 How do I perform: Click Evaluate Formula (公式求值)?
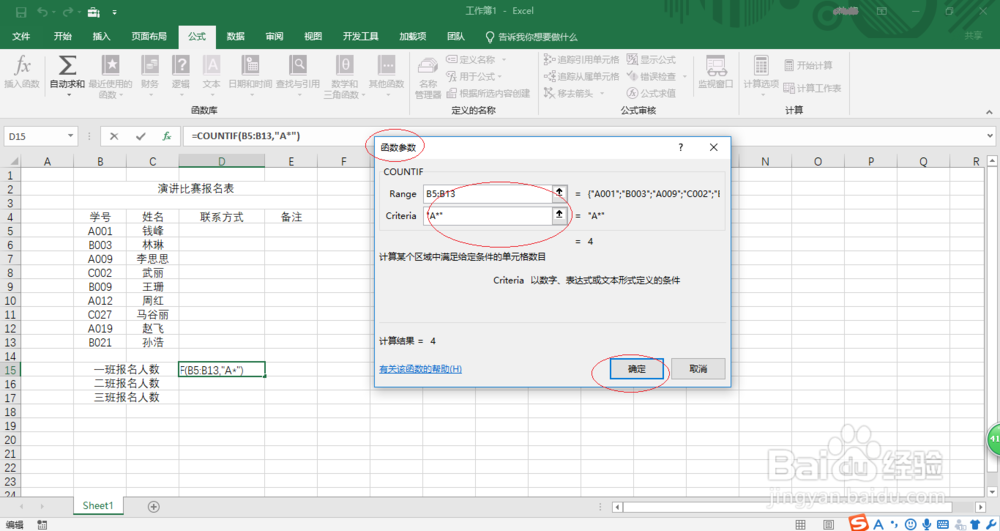651,93
